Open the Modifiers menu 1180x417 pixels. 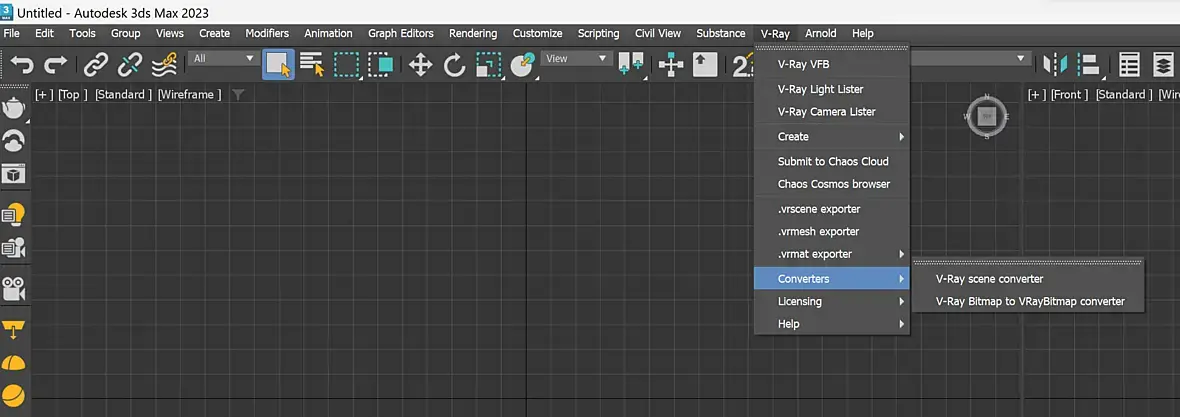click(x=267, y=33)
